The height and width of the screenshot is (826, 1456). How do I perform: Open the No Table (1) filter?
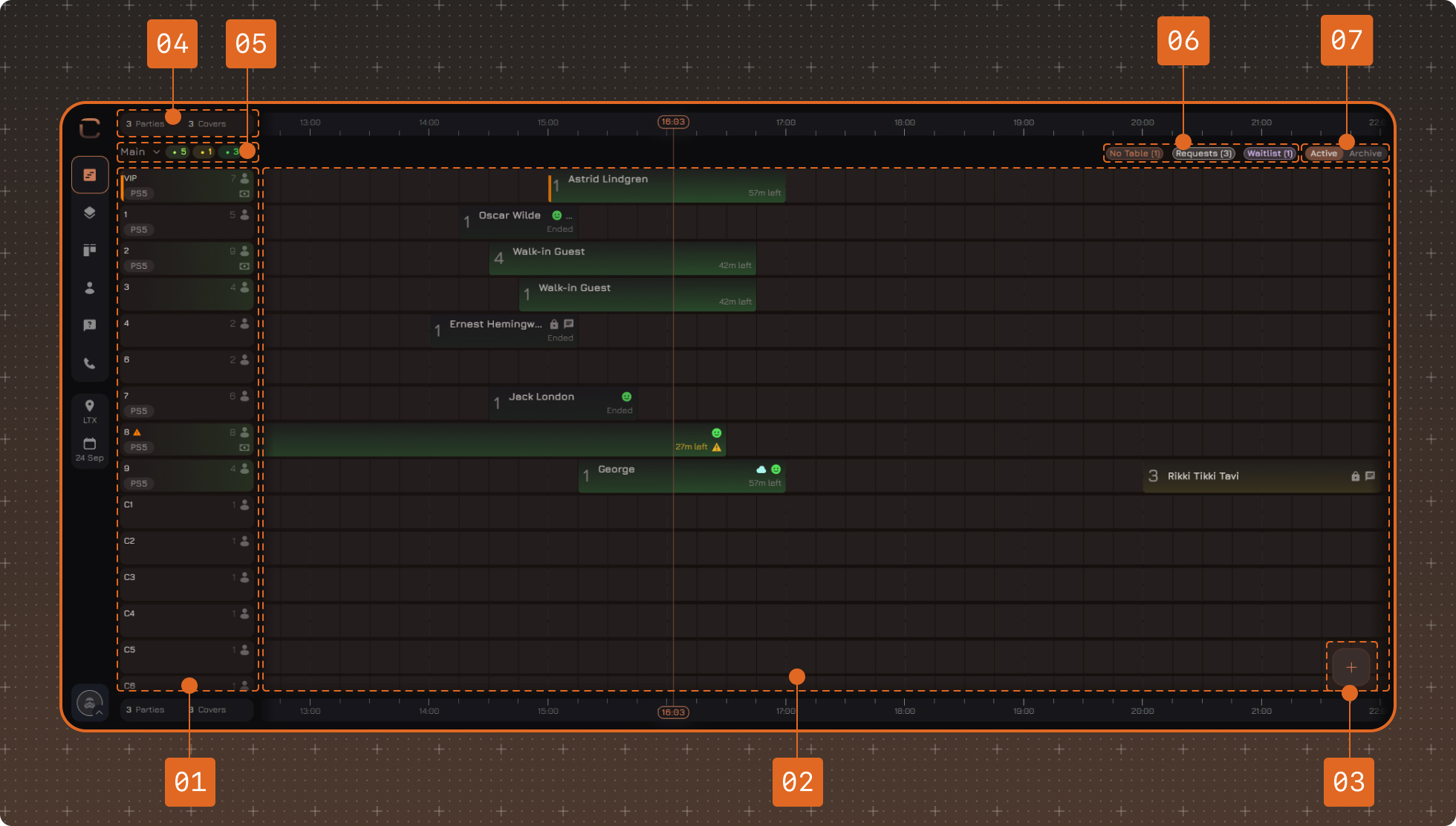(1134, 154)
